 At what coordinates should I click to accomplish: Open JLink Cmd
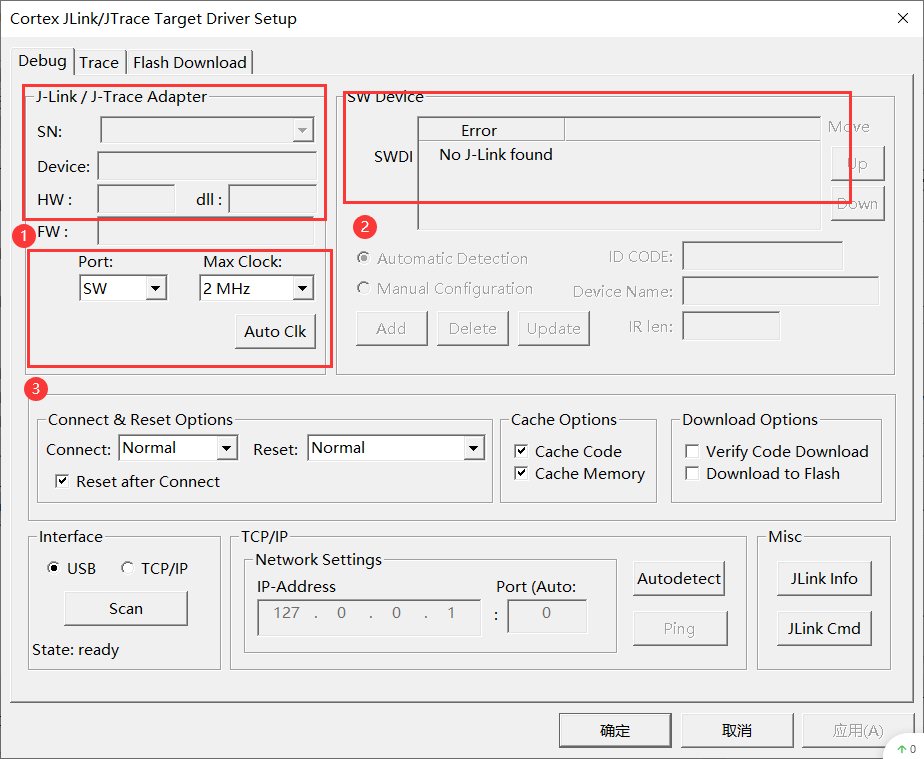tap(824, 628)
